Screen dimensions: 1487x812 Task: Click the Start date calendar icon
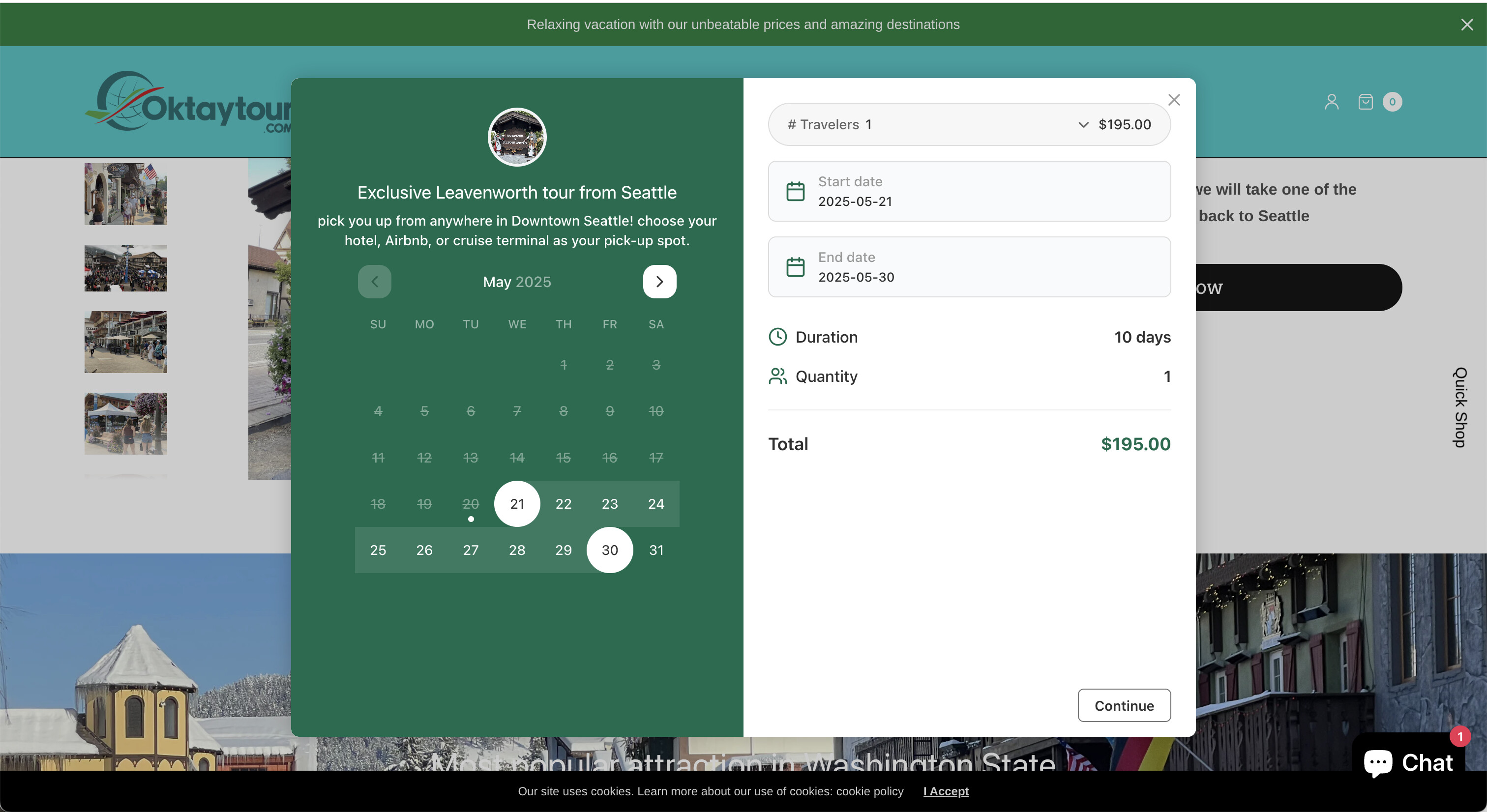click(796, 191)
